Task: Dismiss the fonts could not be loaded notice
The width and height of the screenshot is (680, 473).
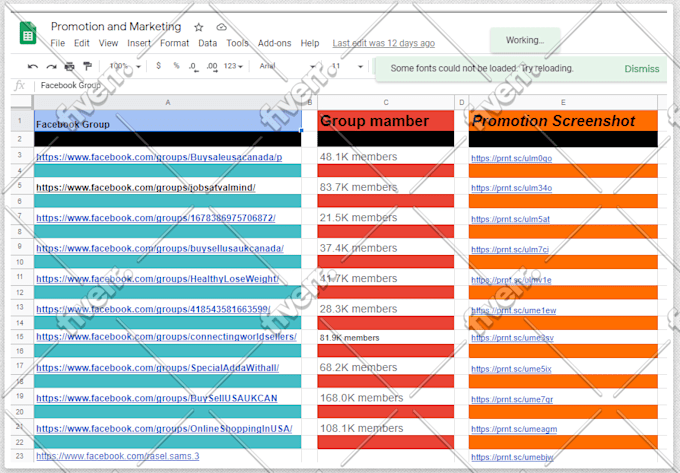Action: click(x=641, y=69)
